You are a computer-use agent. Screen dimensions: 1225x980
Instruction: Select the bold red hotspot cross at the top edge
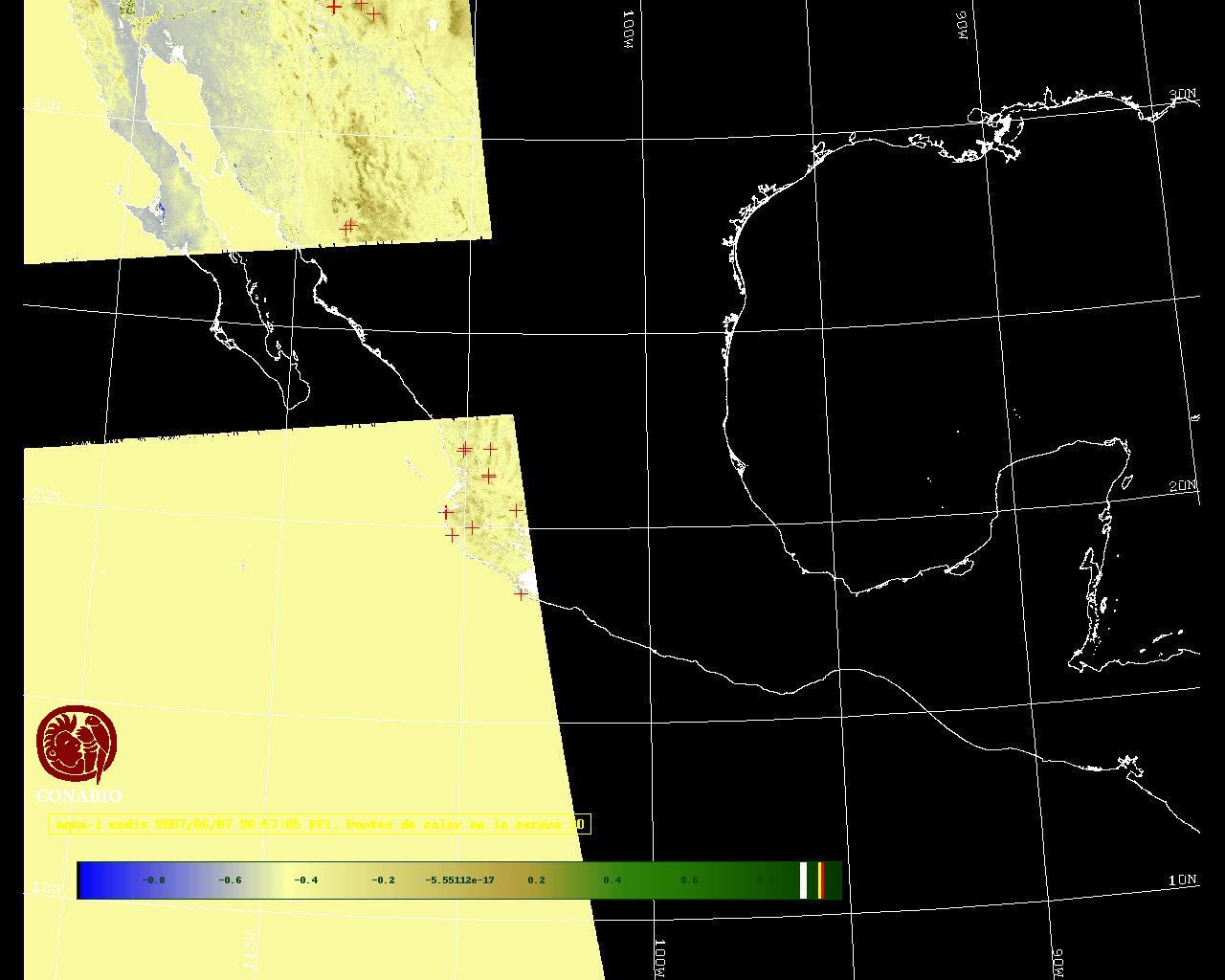pos(333,7)
